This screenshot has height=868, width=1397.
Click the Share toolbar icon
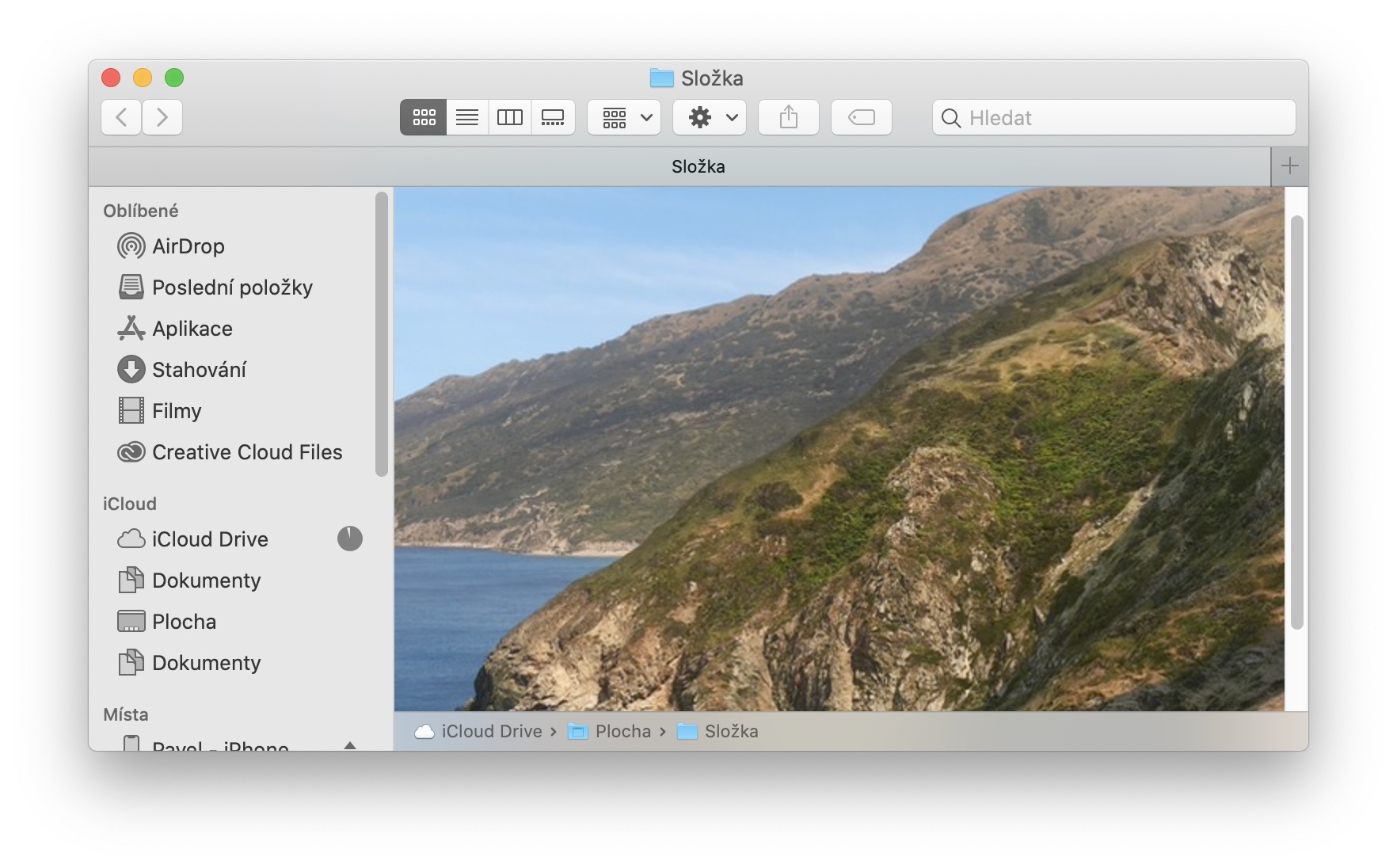coord(788,117)
